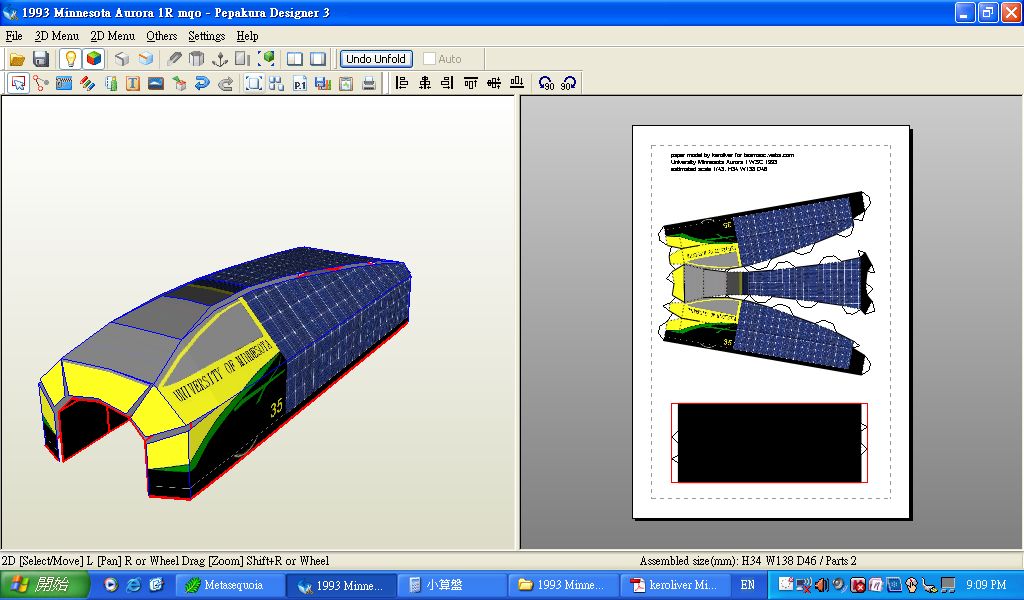
Task: Expand the Others menu
Action: click(161, 36)
